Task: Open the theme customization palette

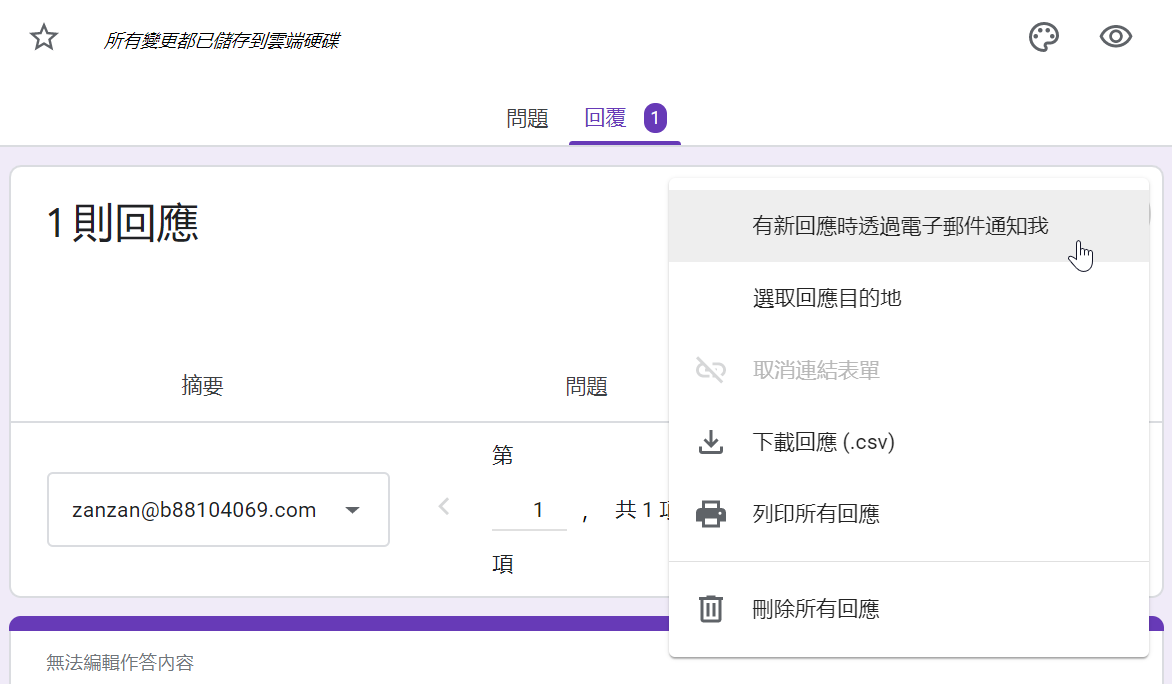Action: [1043, 37]
